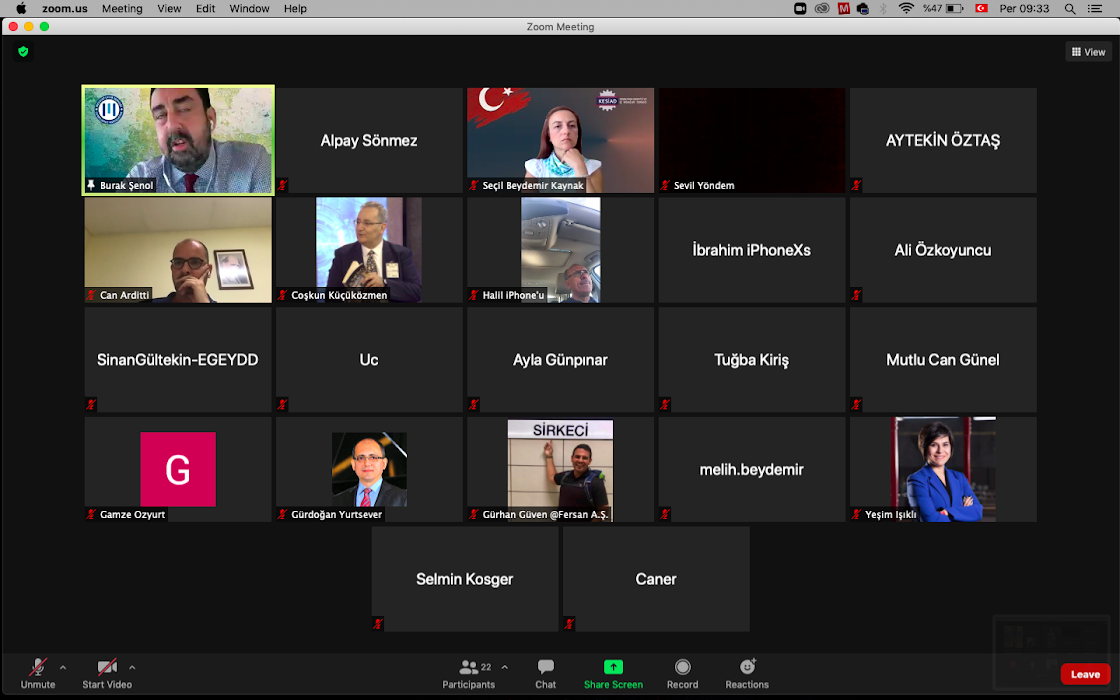Screen dimensions: 1120x700
Task: Open the Window menu in menu bar
Action: 249,8
